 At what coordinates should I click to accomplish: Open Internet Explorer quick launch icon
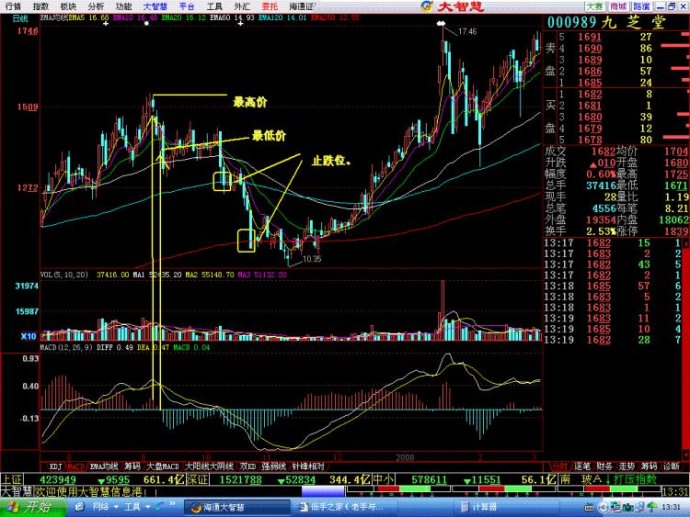click(x=80, y=507)
